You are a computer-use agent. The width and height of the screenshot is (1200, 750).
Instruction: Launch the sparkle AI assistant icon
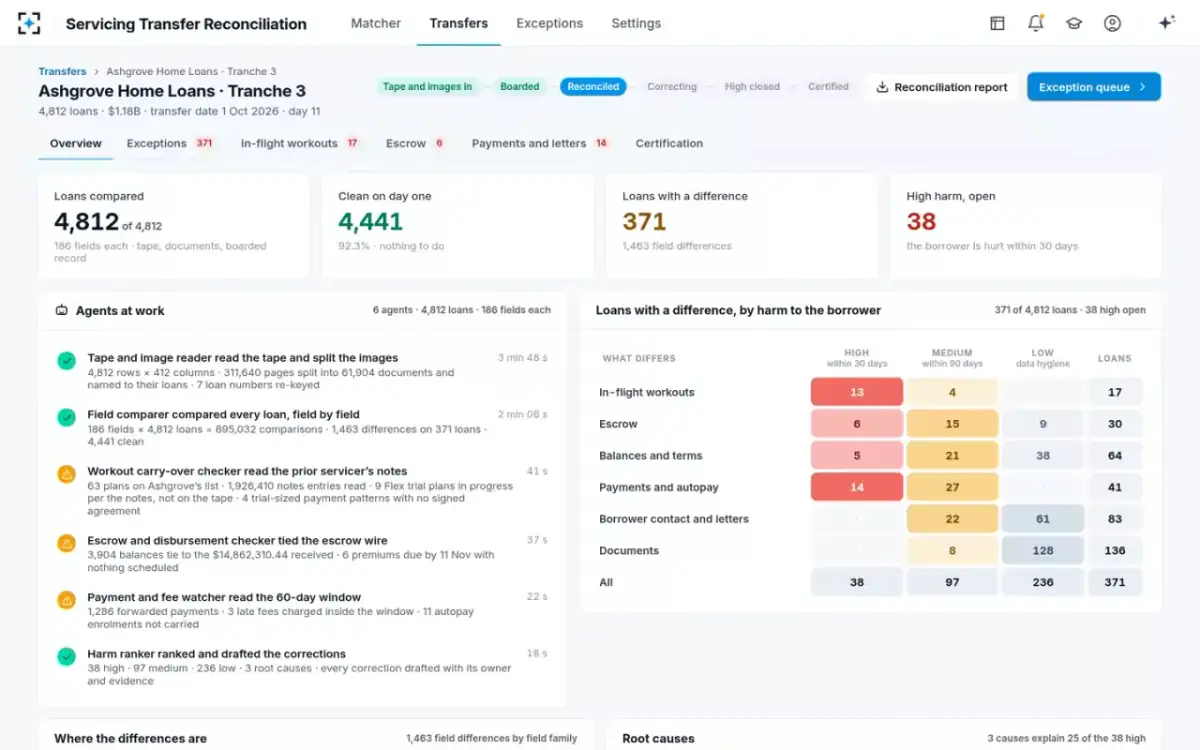1166,23
